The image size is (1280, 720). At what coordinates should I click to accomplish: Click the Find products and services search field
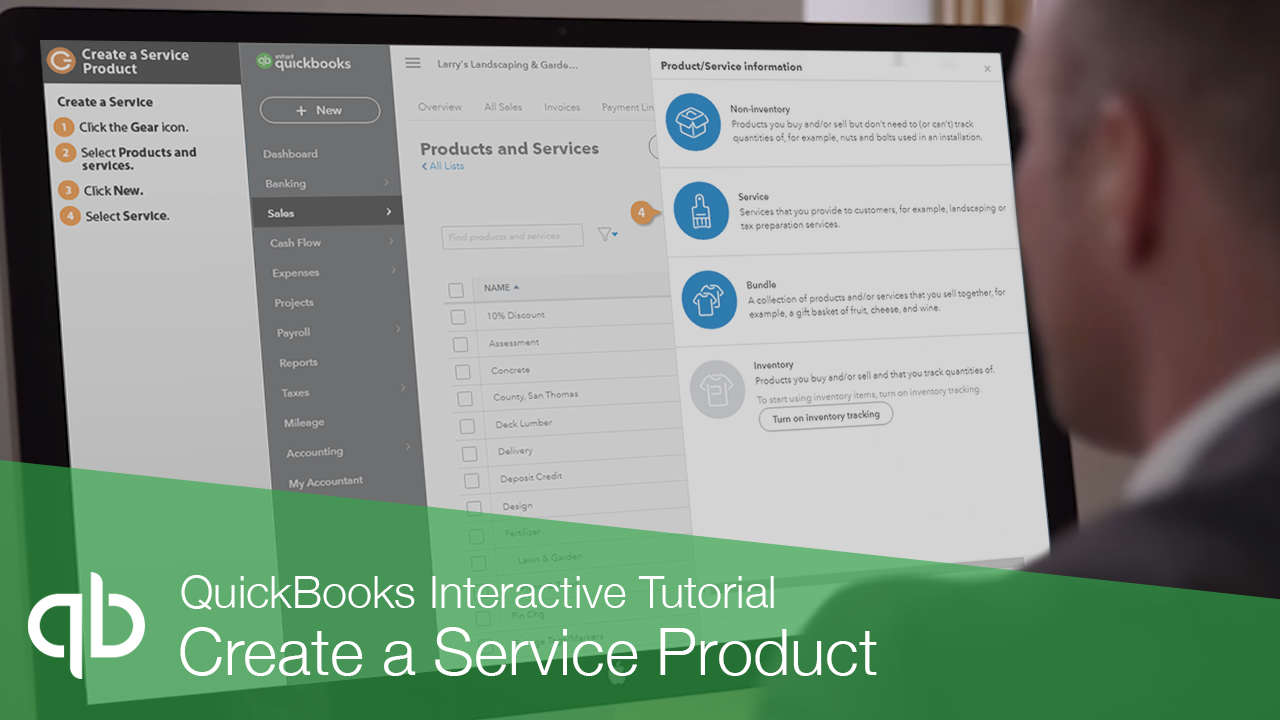pos(512,235)
